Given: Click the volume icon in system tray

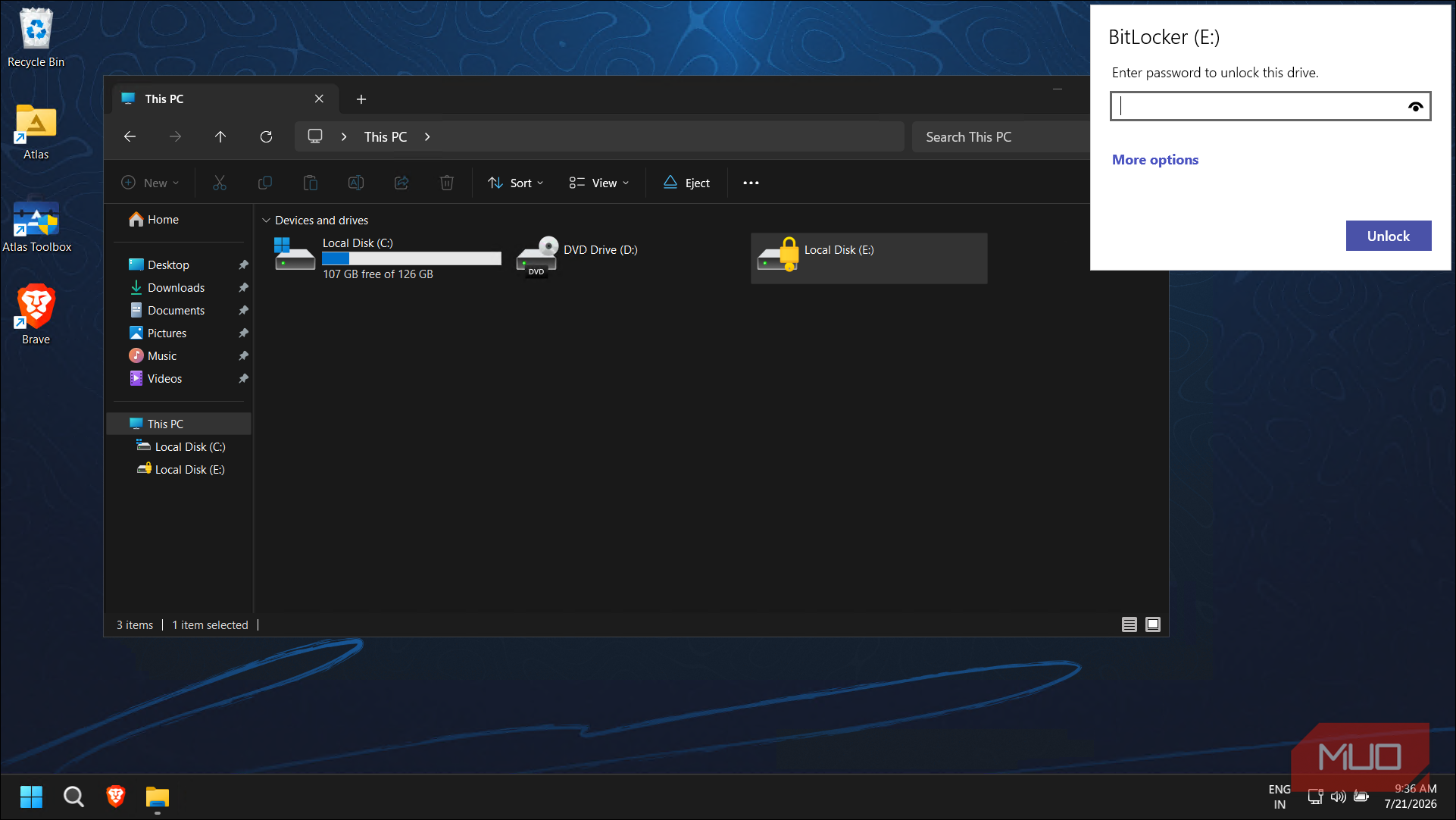Looking at the screenshot, I should (1339, 797).
